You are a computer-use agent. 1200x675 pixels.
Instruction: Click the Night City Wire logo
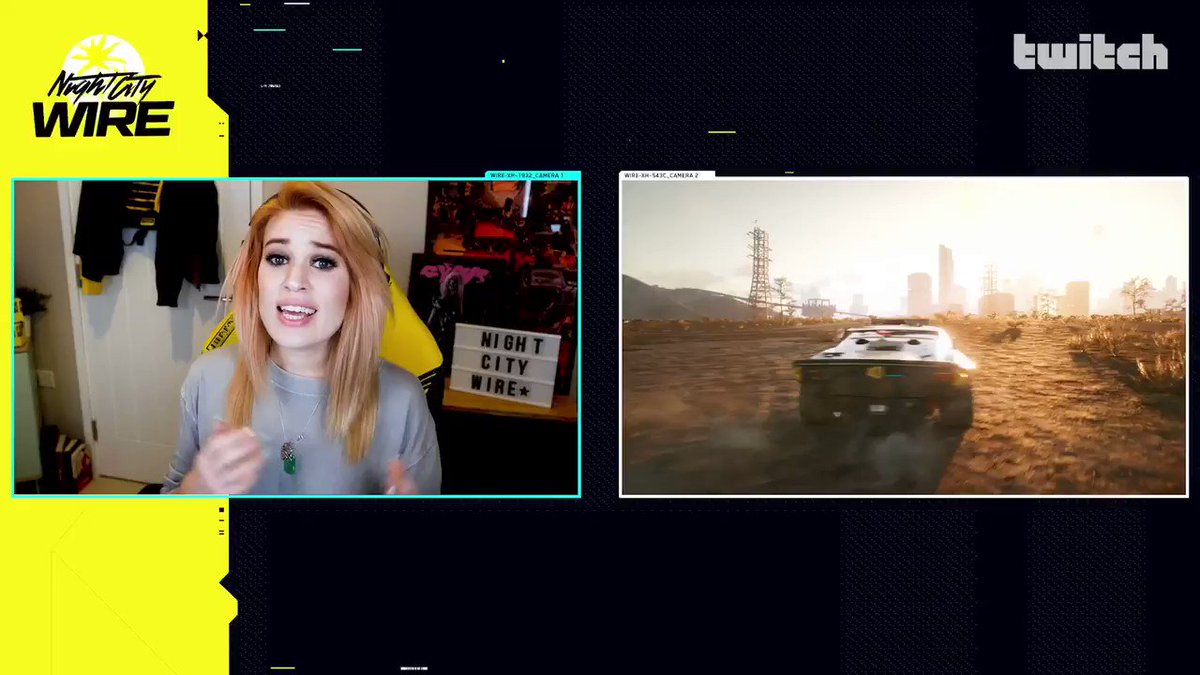[104, 86]
